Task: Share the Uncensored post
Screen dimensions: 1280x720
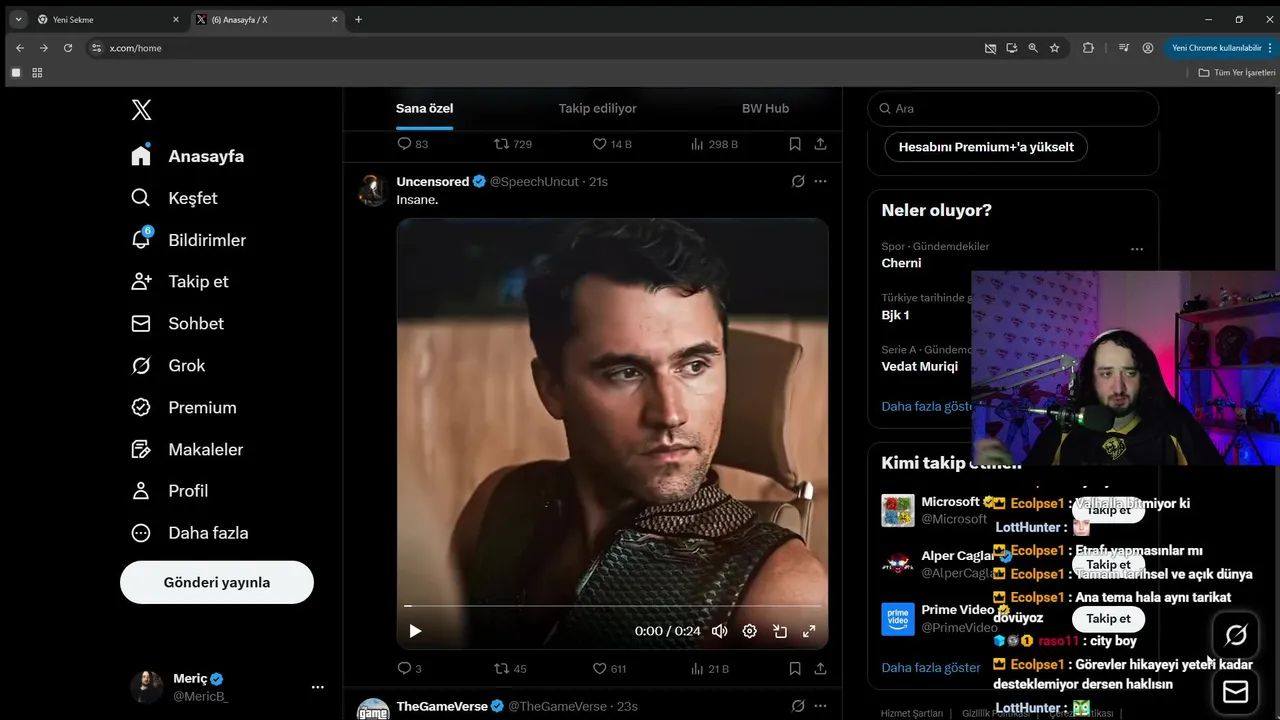Action: (820, 668)
